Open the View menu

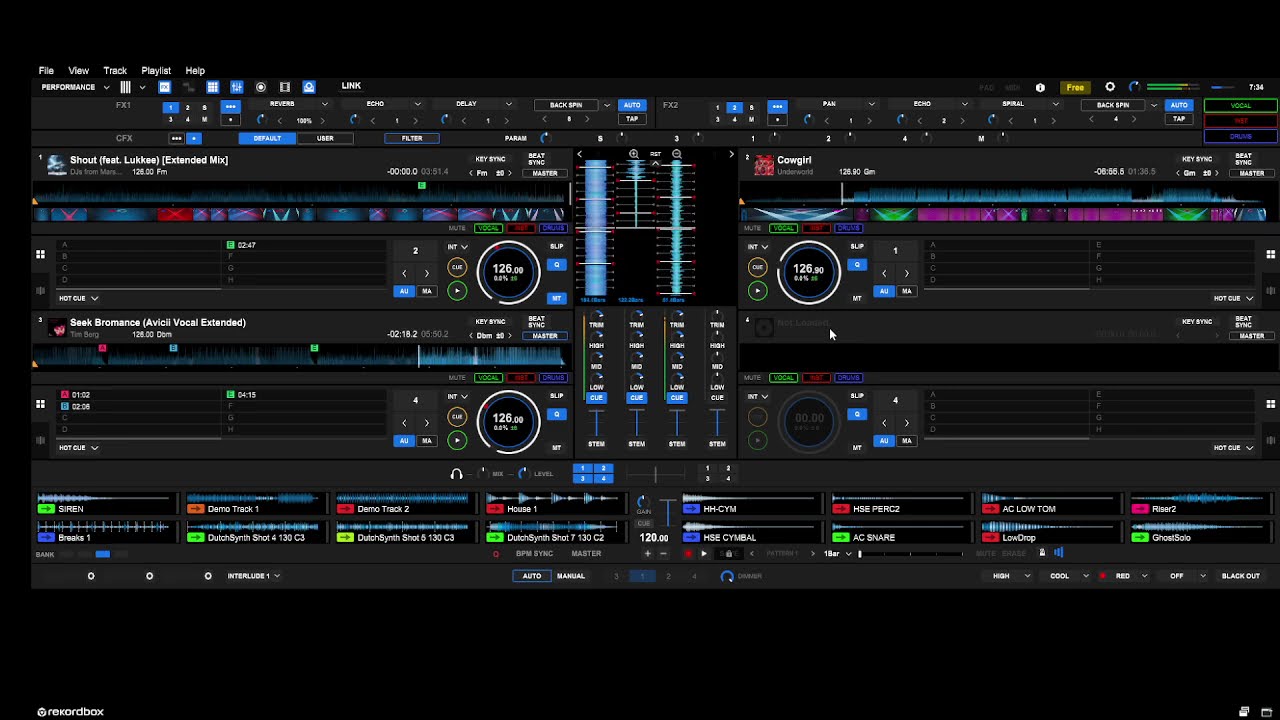click(x=78, y=71)
